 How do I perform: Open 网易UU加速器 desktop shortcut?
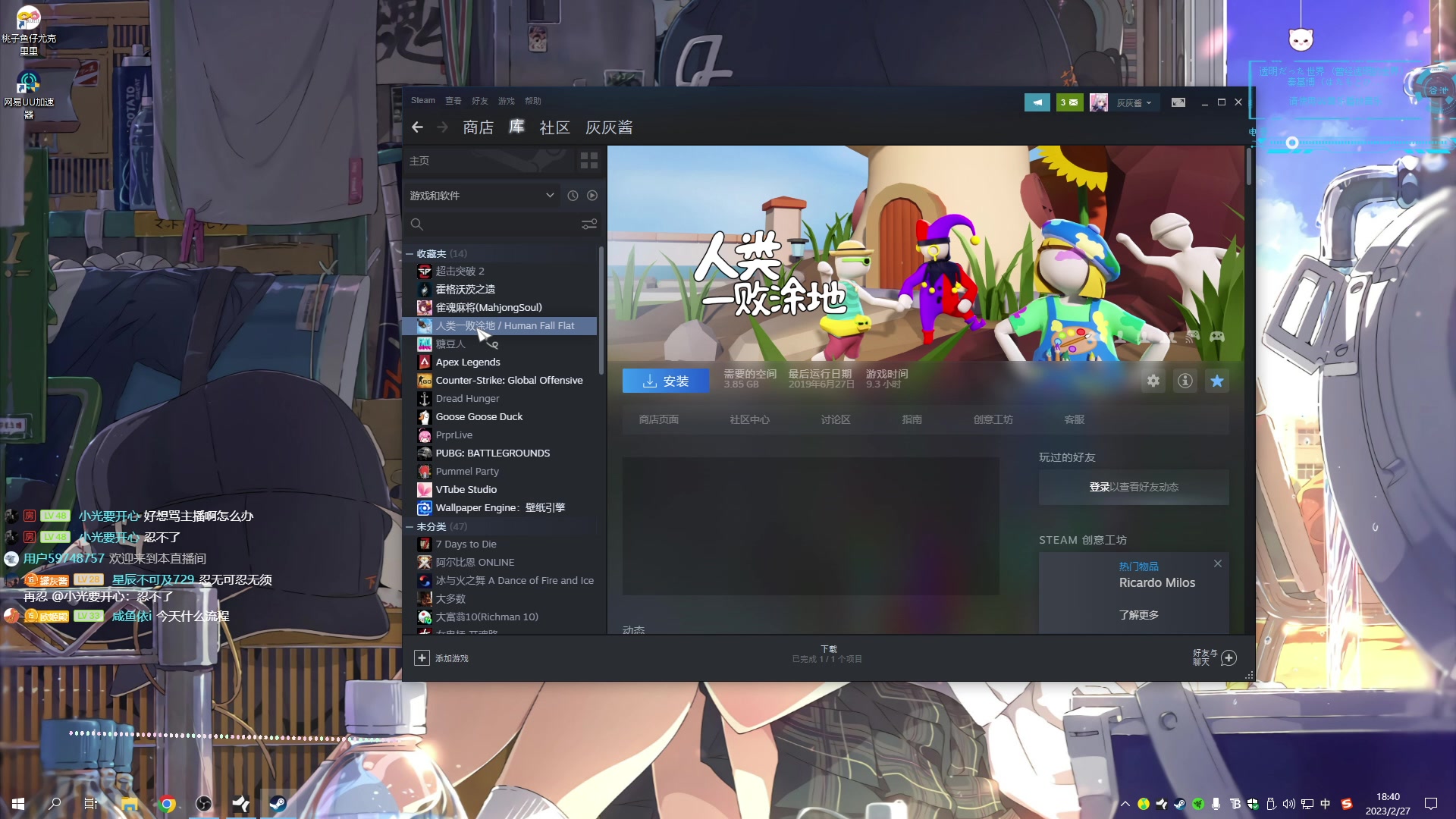coord(29,95)
